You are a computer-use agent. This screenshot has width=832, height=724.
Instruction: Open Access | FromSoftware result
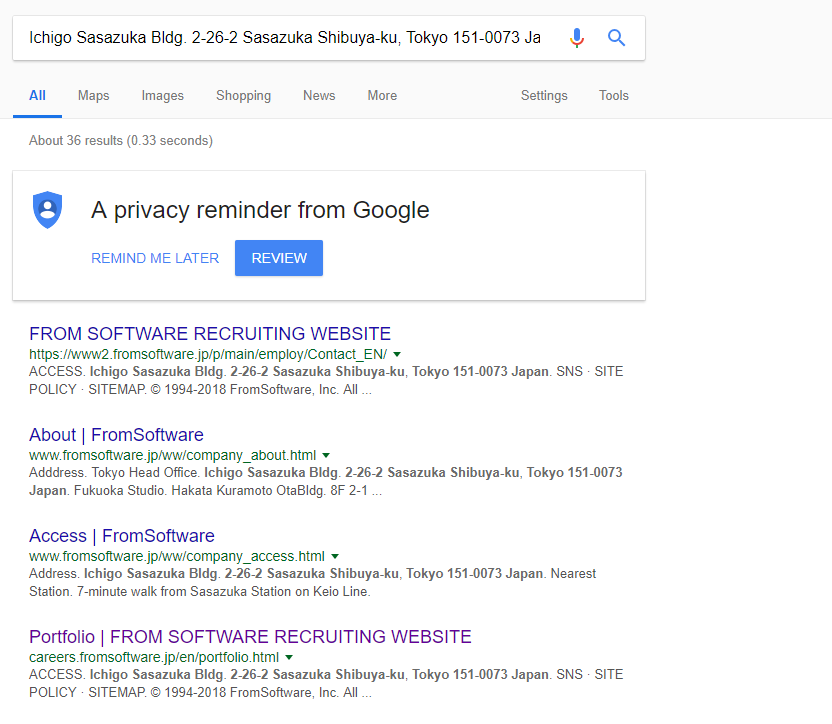click(122, 536)
